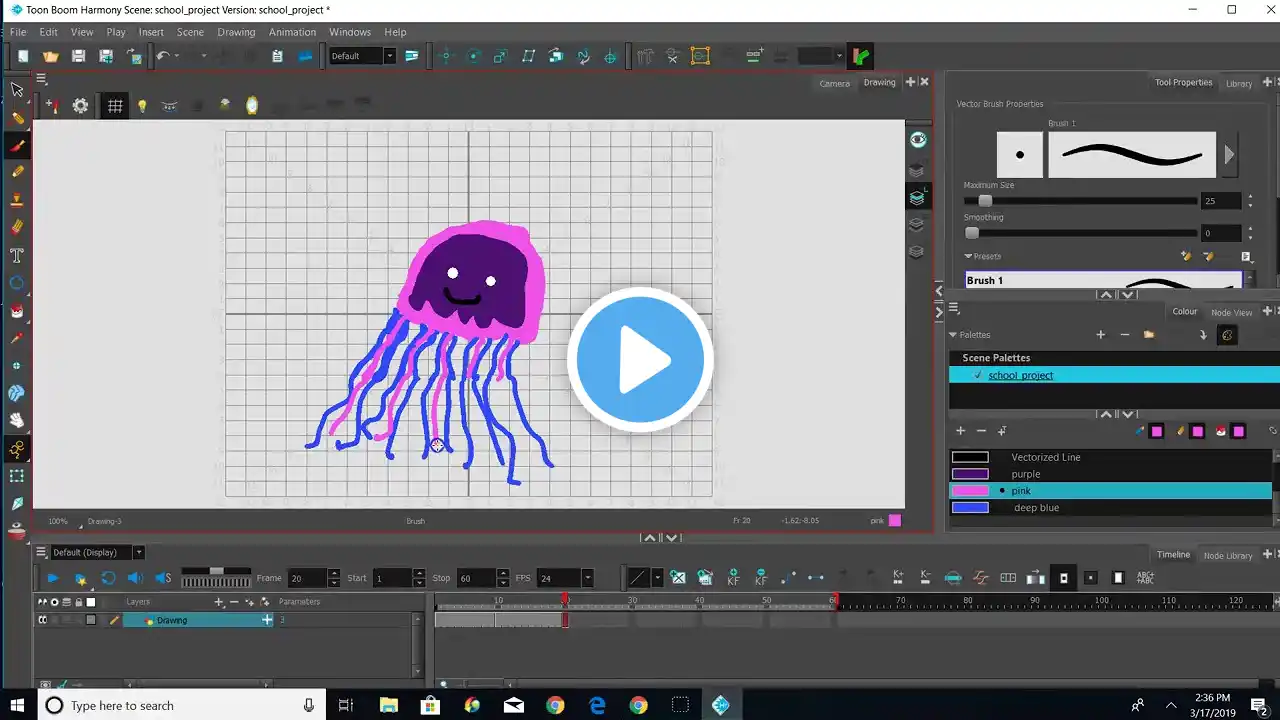Open the Default workspace dropdown
The height and width of the screenshot is (720, 1280).
389,56
